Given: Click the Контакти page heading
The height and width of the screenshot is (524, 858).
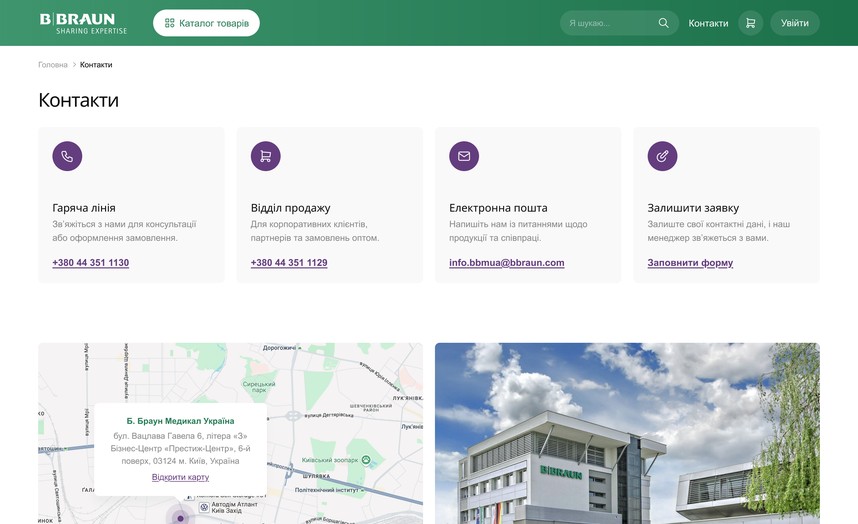Looking at the screenshot, I should [x=78, y=100].
